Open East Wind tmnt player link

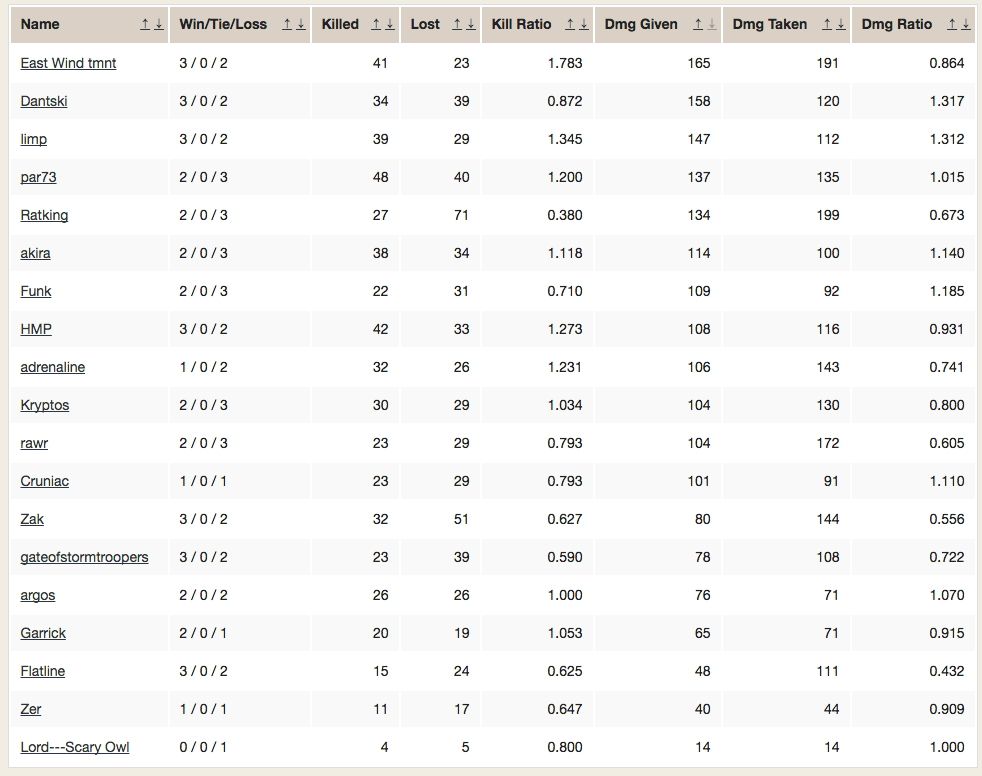tap(68, 63)
